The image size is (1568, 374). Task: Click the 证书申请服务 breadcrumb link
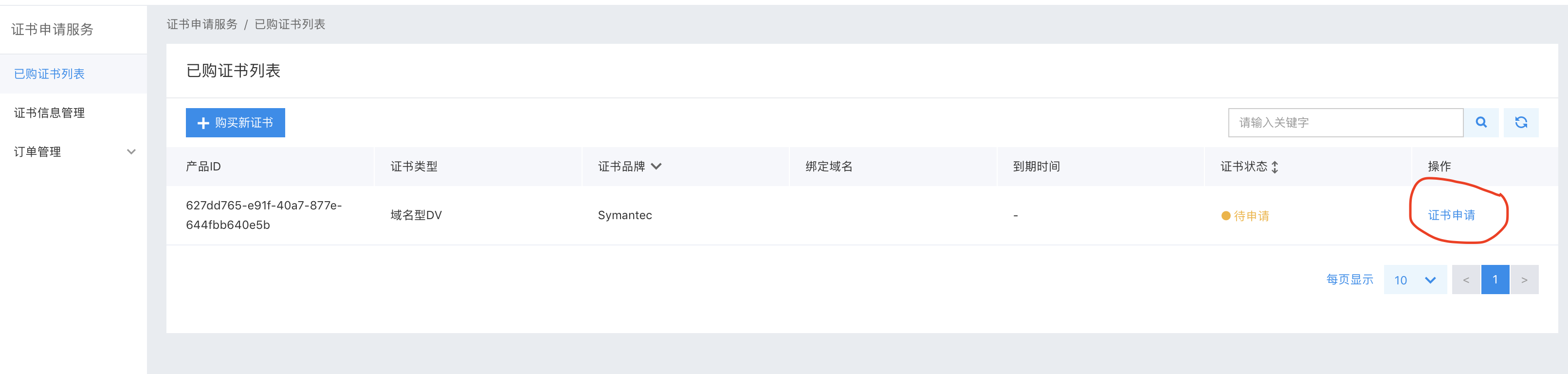click(202, 24)
